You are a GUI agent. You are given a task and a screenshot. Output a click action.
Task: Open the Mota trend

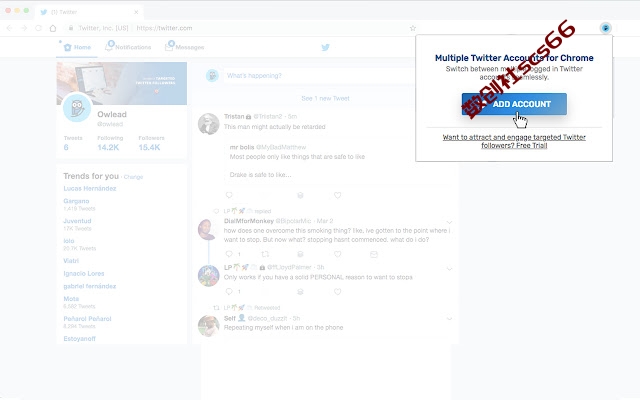(x=71, y=299)
